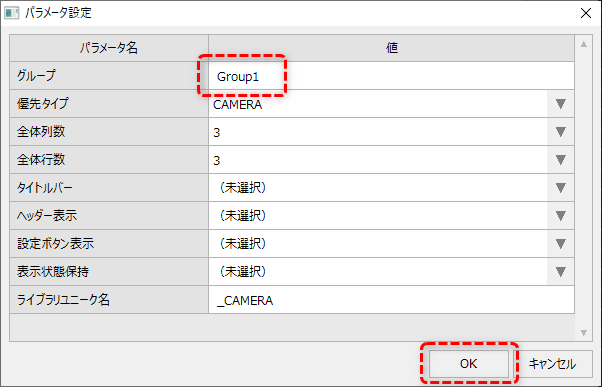Close the パラメータ設定 dialog
Viewport: 602px width, 387px height.
pos(586,13)
